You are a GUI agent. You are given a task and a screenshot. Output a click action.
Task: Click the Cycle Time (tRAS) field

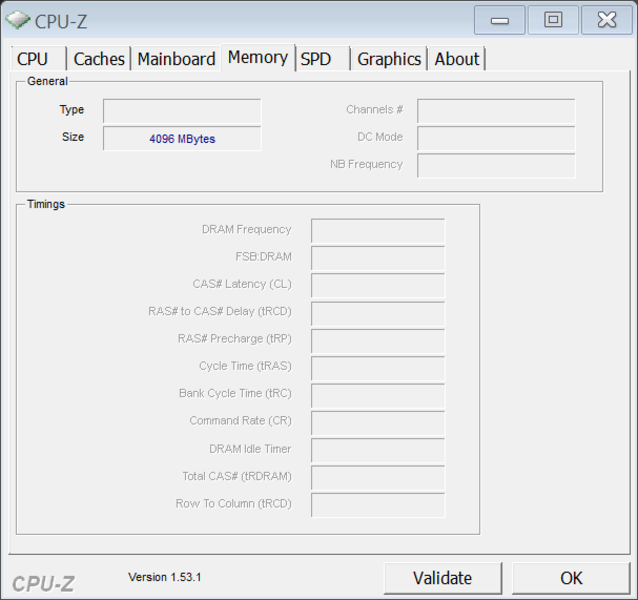(x=378, y=368)
